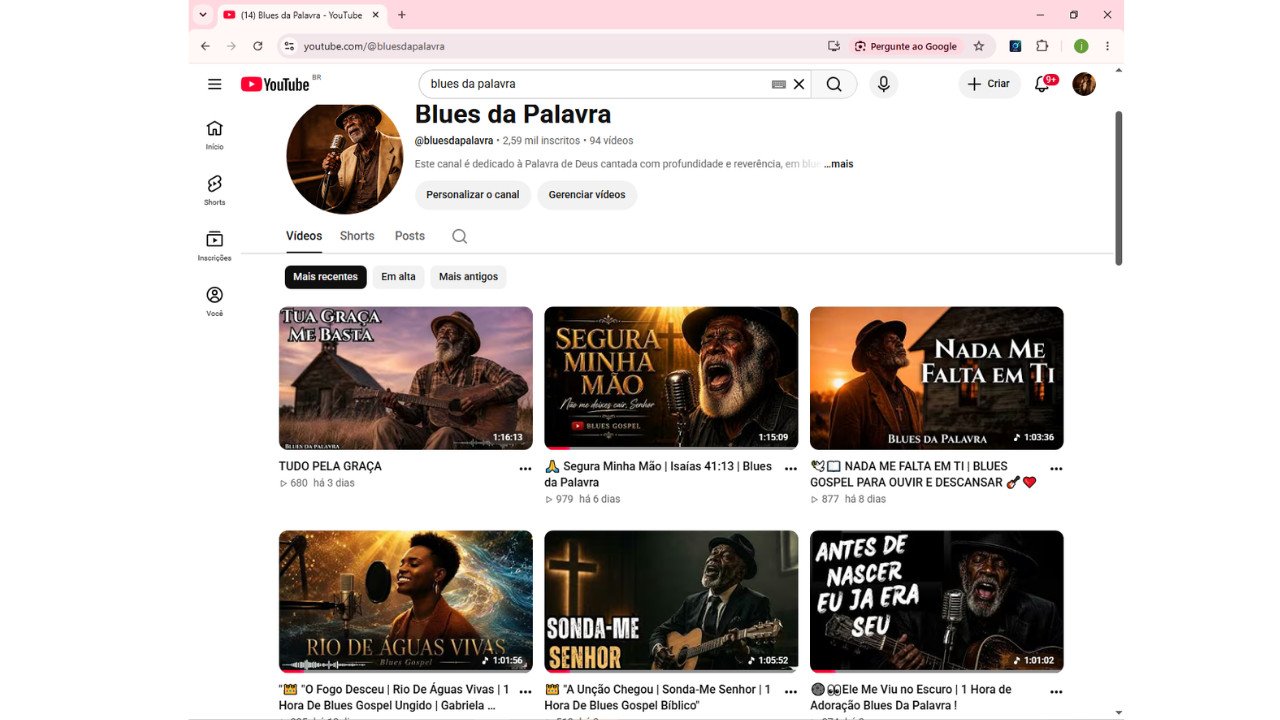
Task: Open options for Ele Me Viu no Escuro video
Action: (1056, 692)
